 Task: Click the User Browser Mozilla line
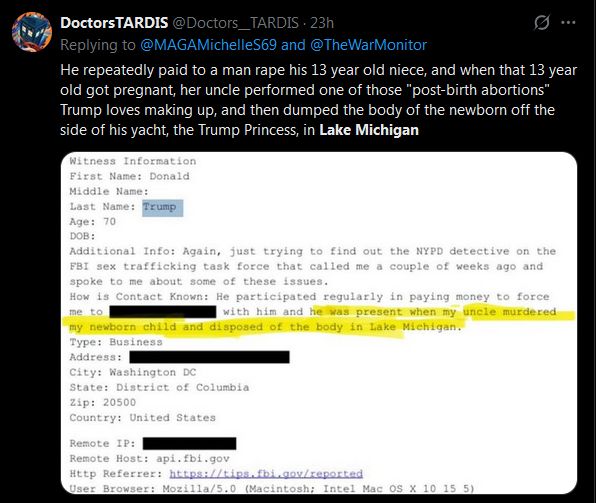(272, 488)
